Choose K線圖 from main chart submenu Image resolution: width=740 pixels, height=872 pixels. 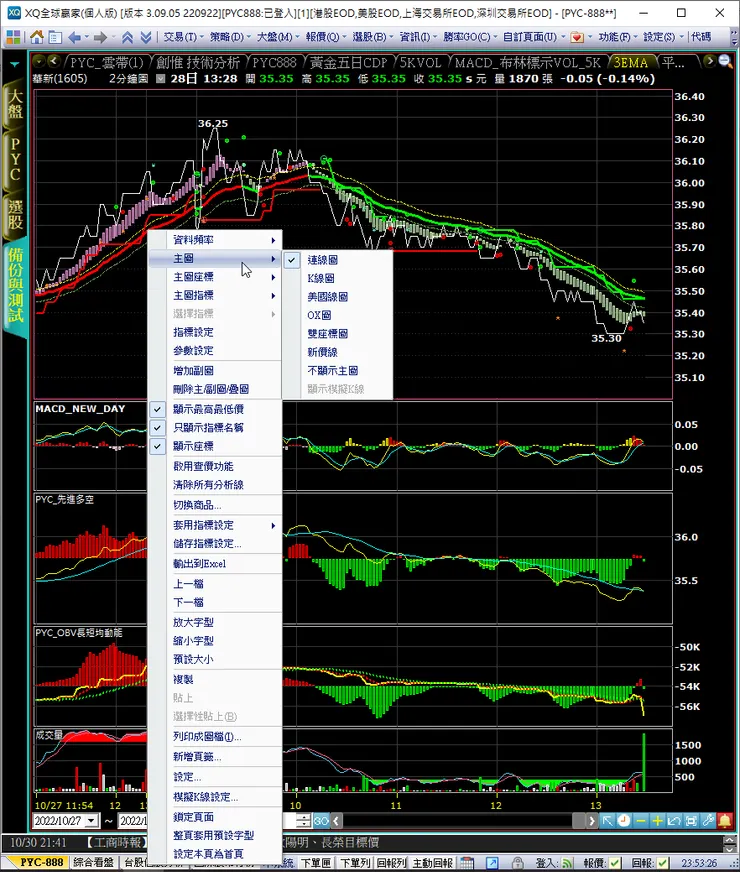tap(337, 278)
